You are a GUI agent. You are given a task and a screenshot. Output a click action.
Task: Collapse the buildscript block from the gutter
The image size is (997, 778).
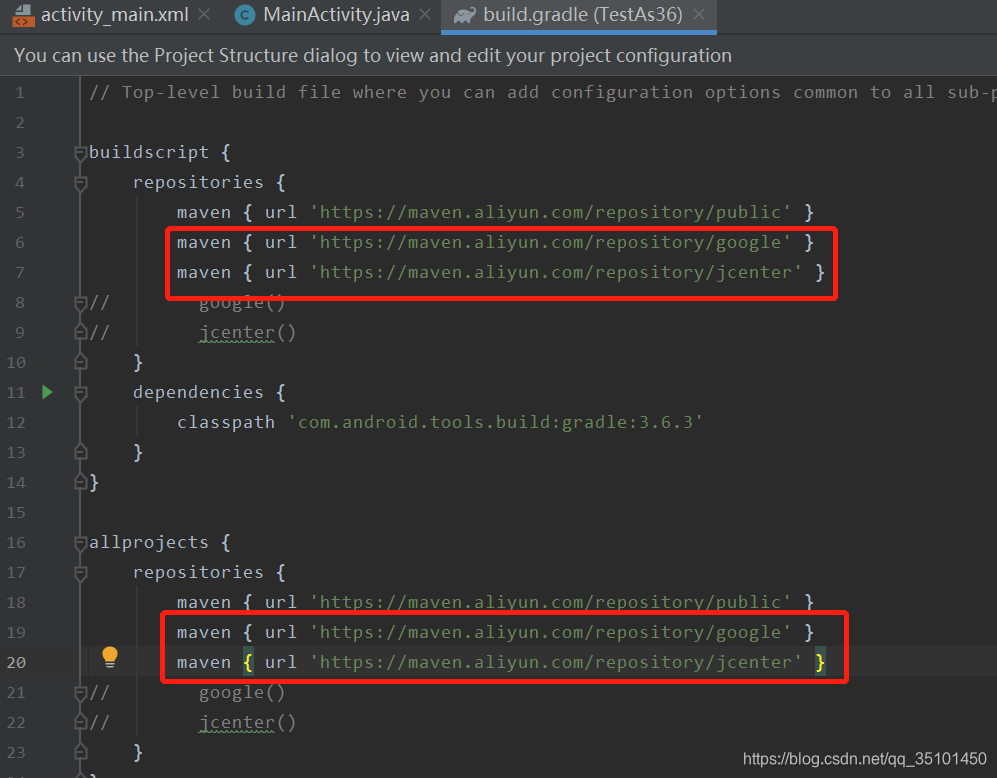pyautogui.click(x=79, y=152)
